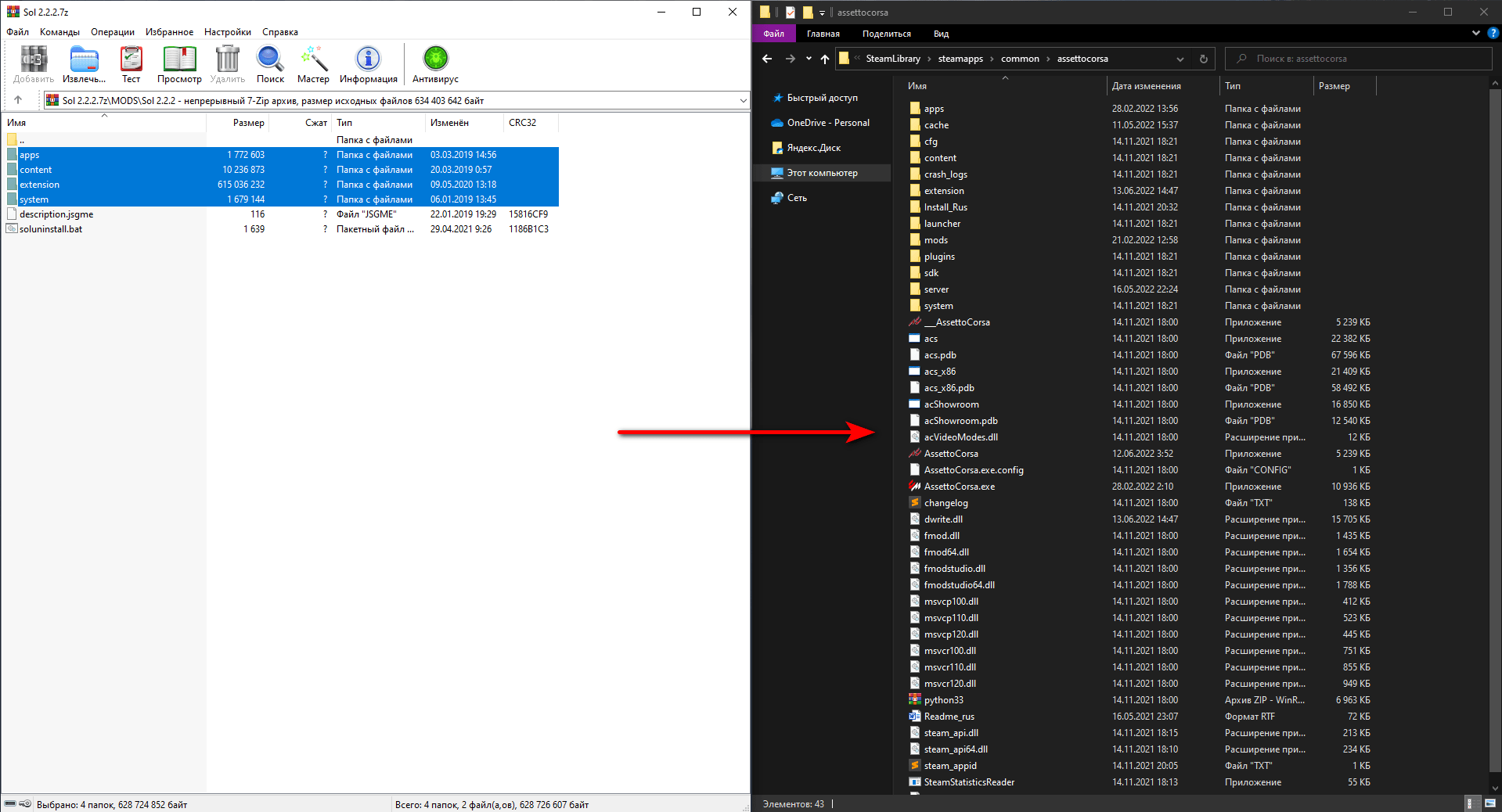Viewport: 1502px width, 812px height.
Task: Click steamapps in the breadcrumb path
Action: coord(960,59)
